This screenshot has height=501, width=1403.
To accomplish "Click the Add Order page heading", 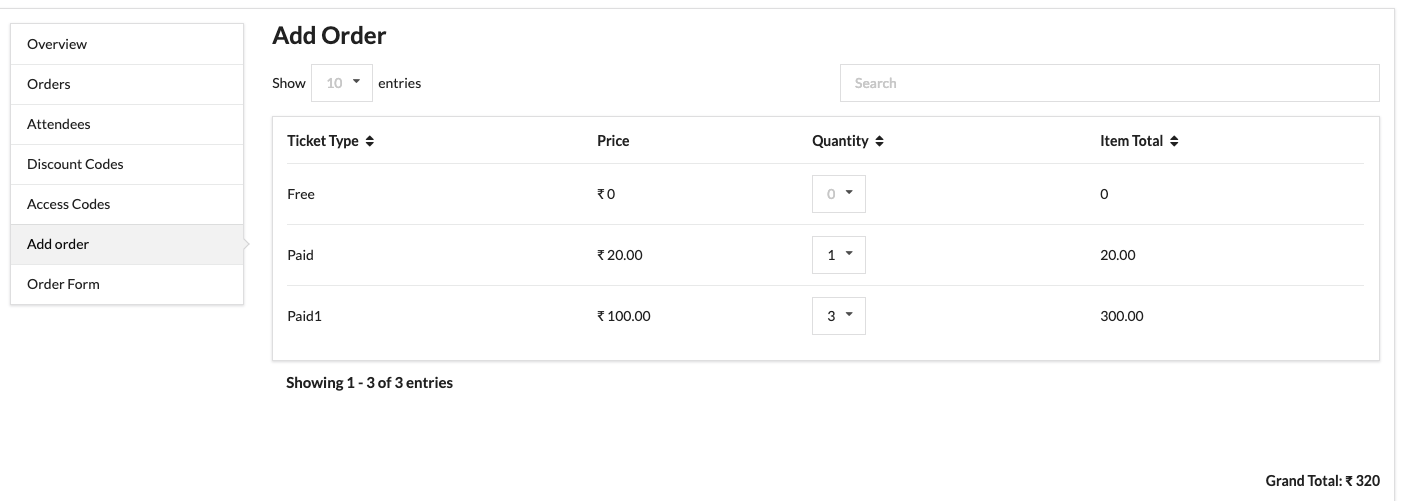I will click(x=329, y=36).
